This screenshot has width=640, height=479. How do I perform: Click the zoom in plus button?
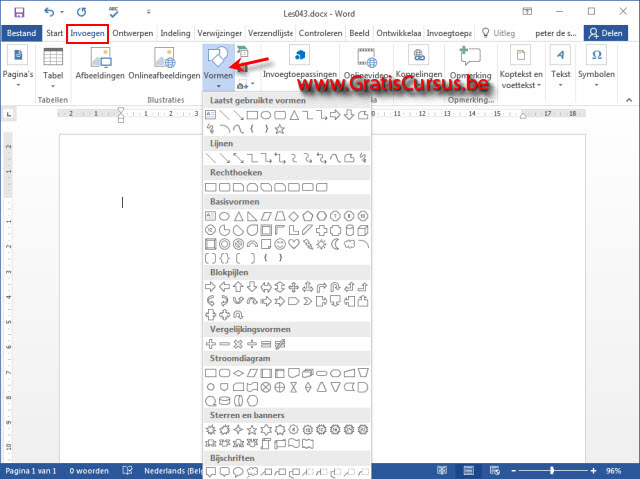pyautogui.click(x=593, y=471)
